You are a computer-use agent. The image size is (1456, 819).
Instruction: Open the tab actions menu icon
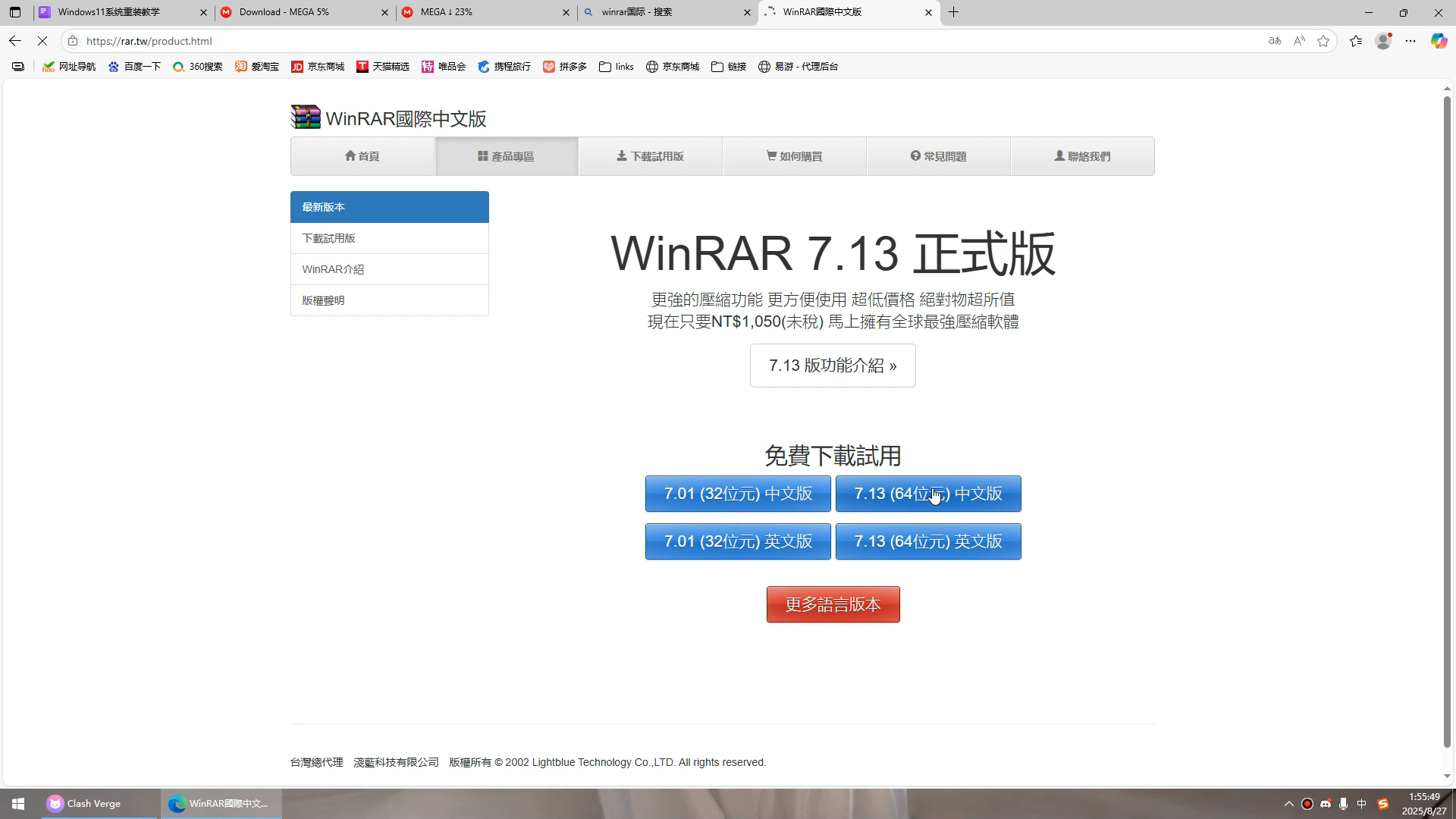pyautogui.click(x=15, y=12)
